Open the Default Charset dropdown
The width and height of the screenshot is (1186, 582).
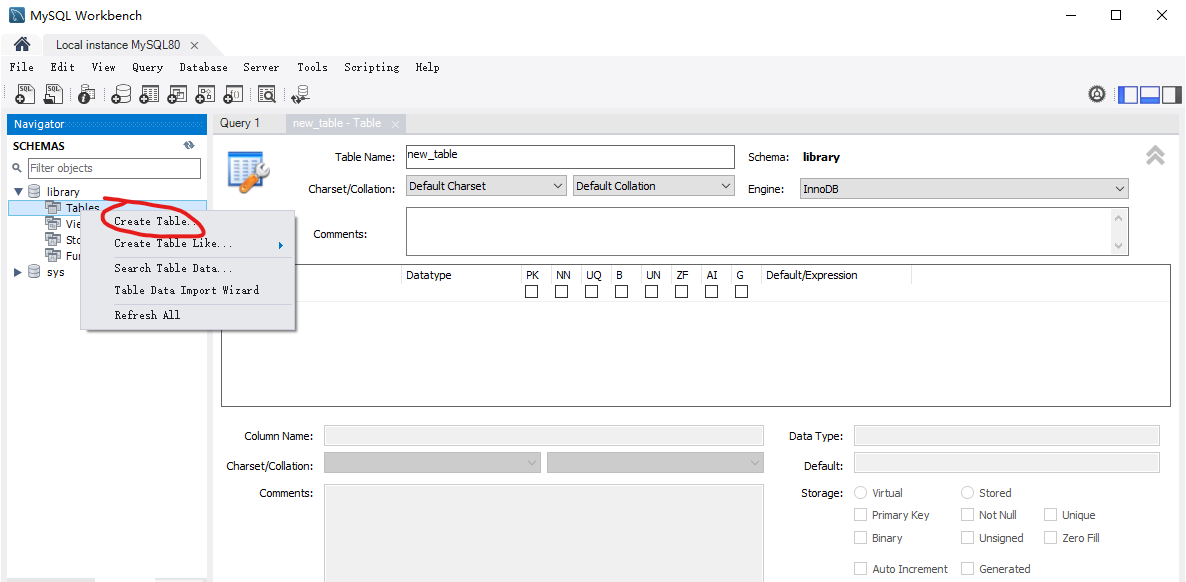pos(486,186)
